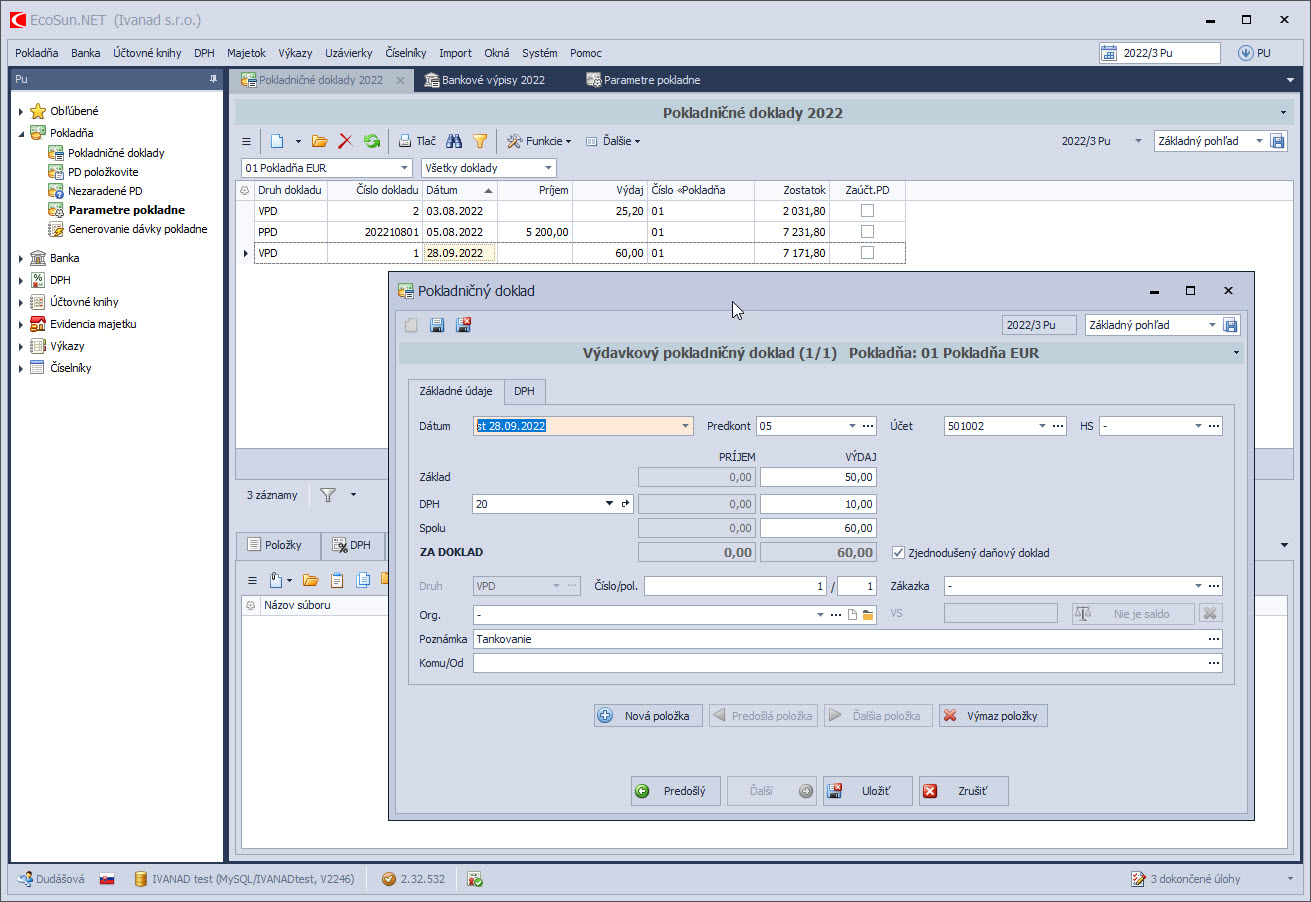Click the open folder icon in main toolbar
This screenshot has width=1311, height=902.
320,141
